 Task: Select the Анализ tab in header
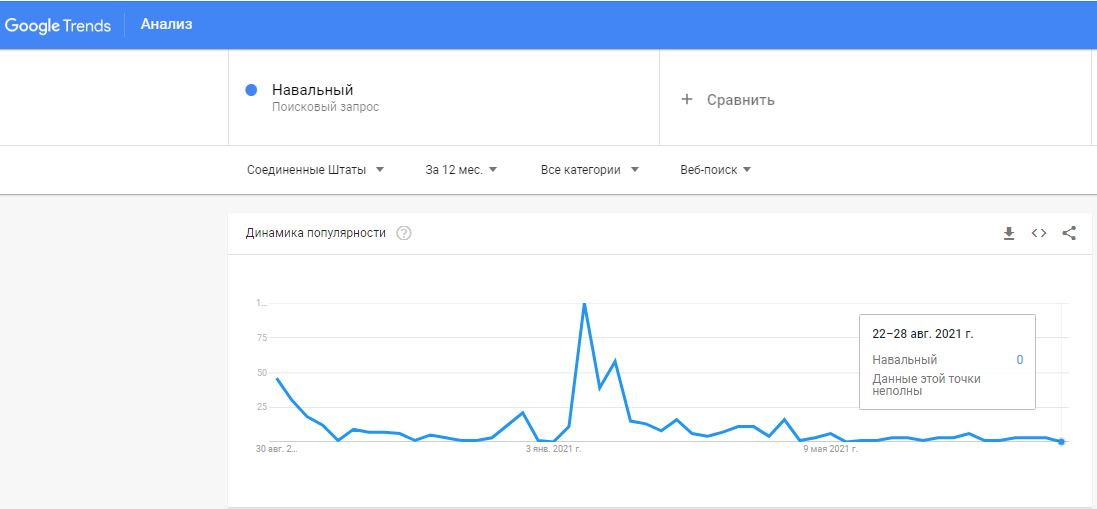[167, 24]
